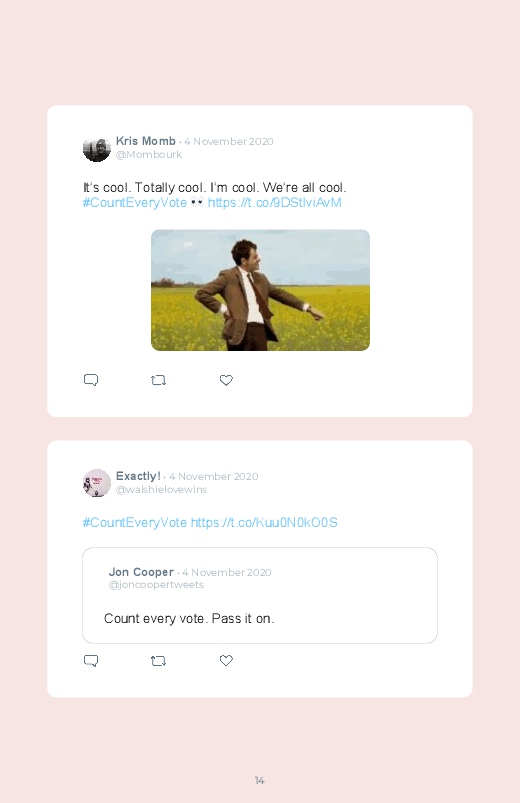Like the Exactly! tweet with heart icon
The height and width of the screenshot is (803, 520).
(x=226, y=661)
